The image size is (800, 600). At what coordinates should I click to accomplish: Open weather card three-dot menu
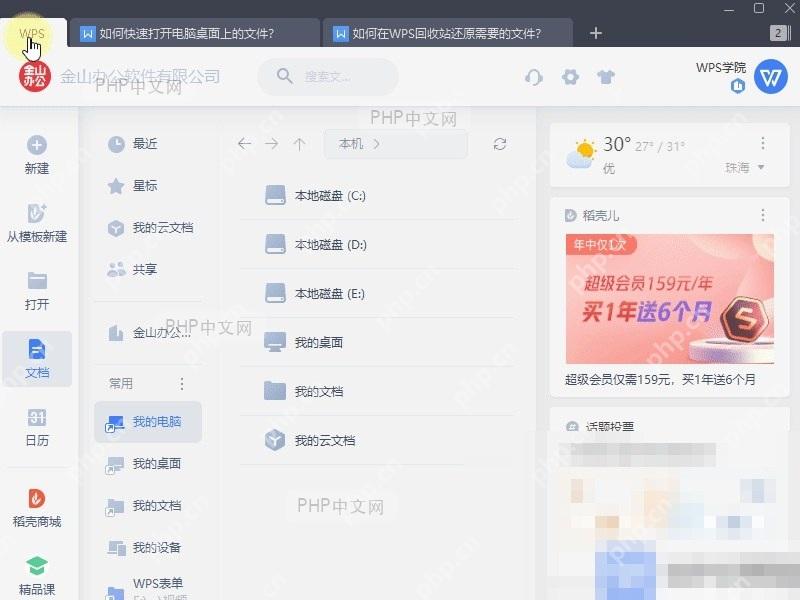(x=763, y=143)
